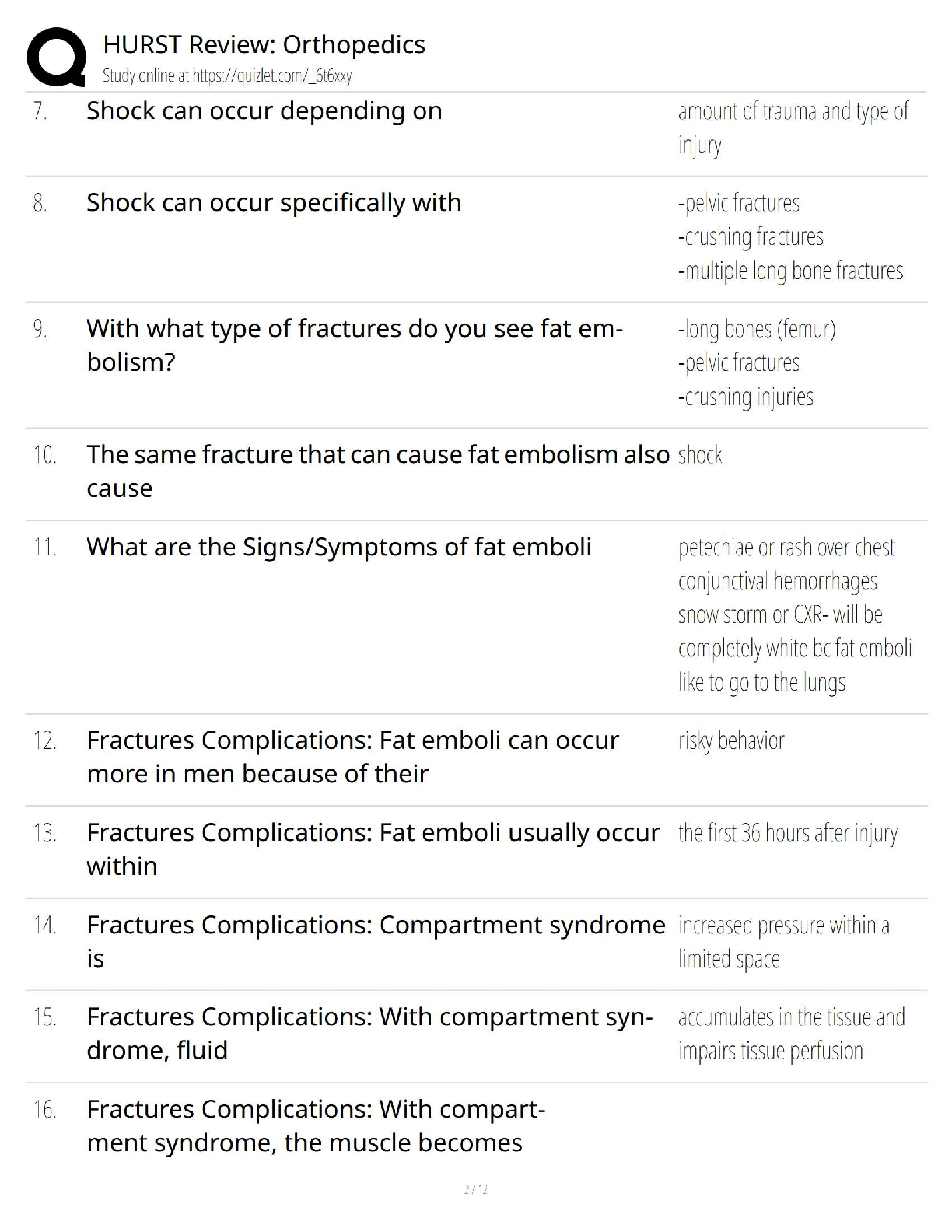Select question 13 on fat emboli timing
This screenshot has height=1232, width=952.
click(373, 849)
